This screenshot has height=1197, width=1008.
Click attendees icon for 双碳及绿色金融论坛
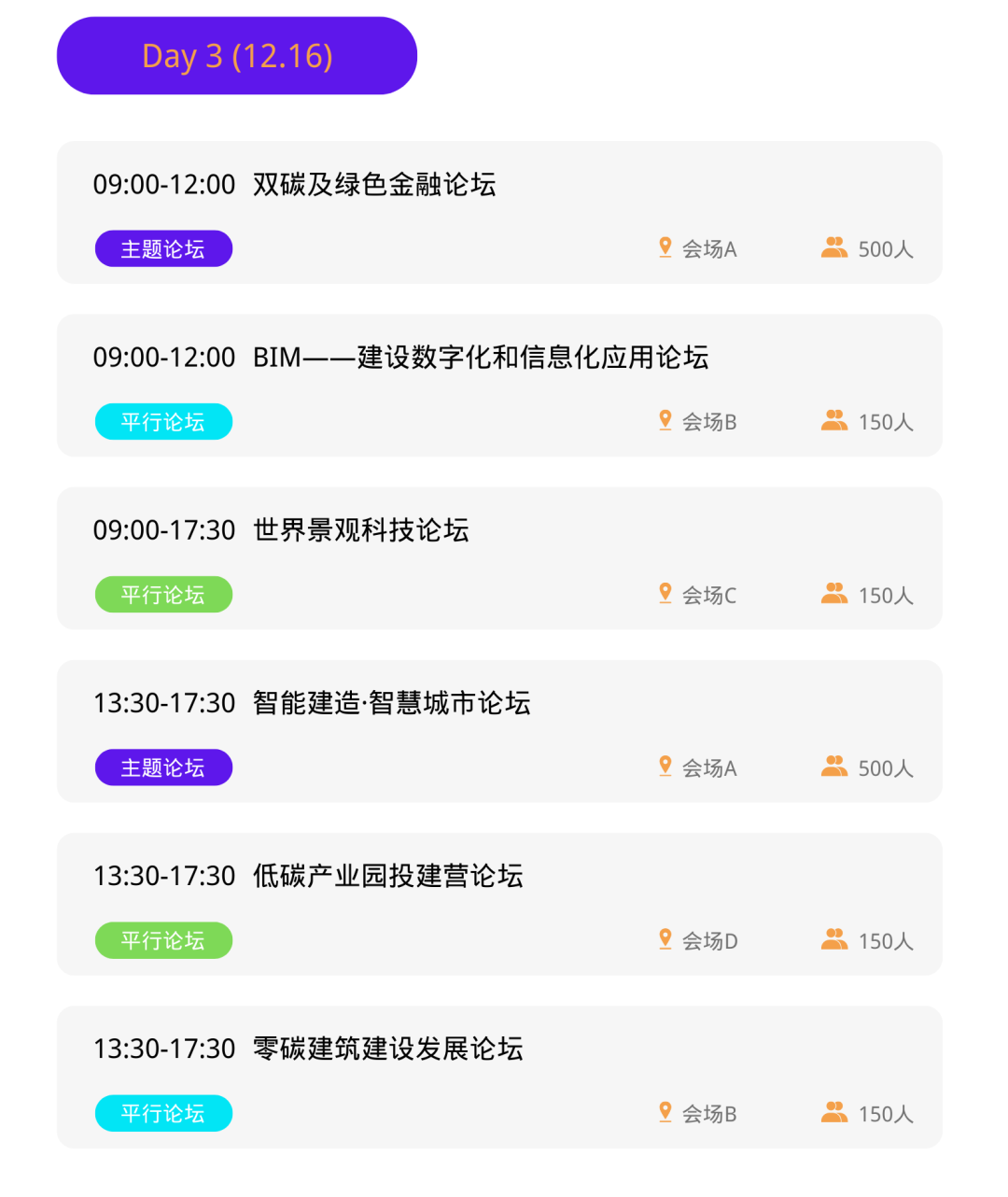point(834,247)
